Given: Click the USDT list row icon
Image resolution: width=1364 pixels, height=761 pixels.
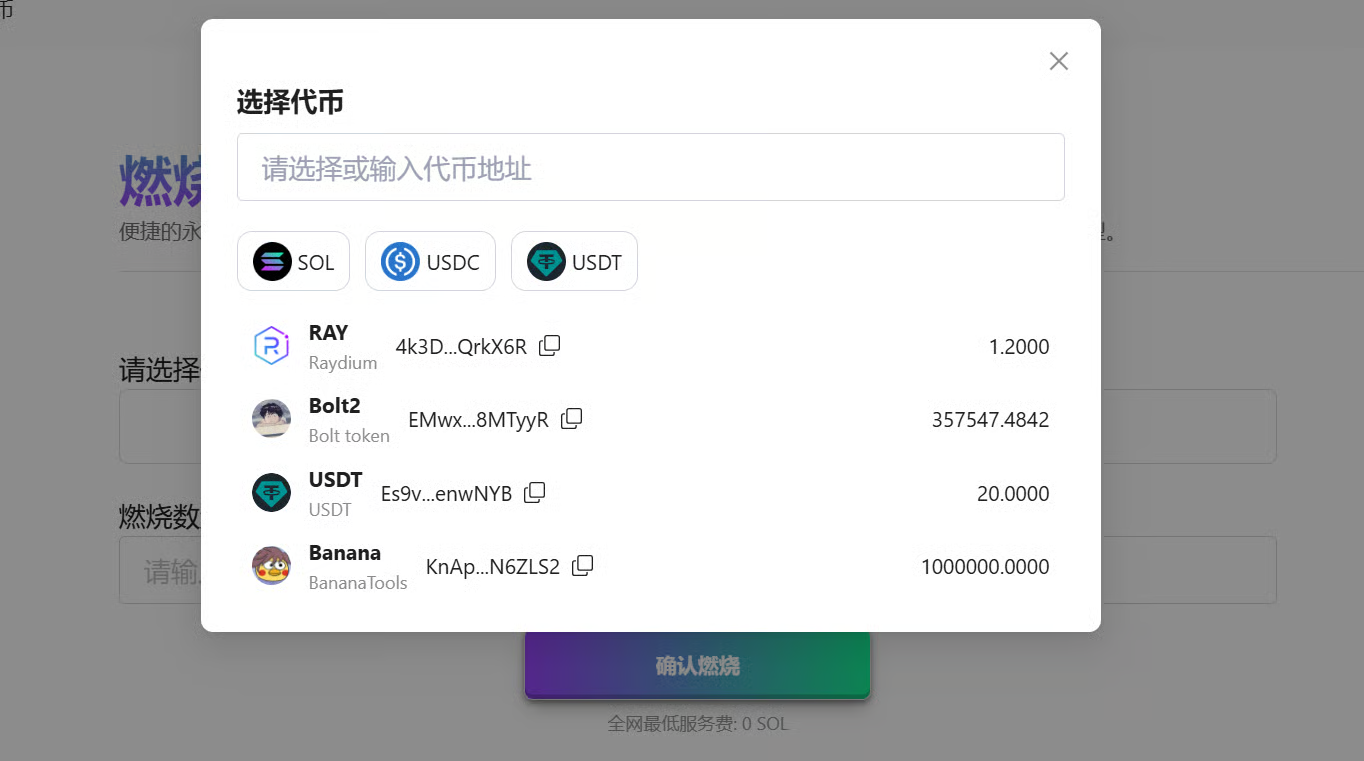Looking at the screenshot, I should pos(271,493).
